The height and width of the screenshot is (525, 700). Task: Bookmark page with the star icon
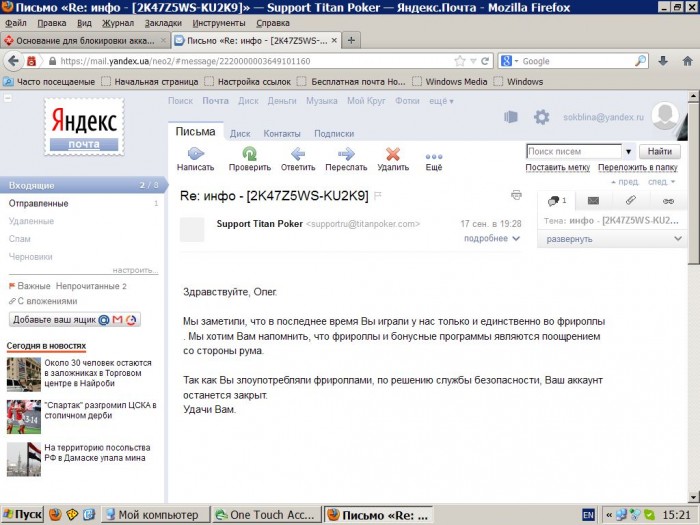click(x=459, y=61)
